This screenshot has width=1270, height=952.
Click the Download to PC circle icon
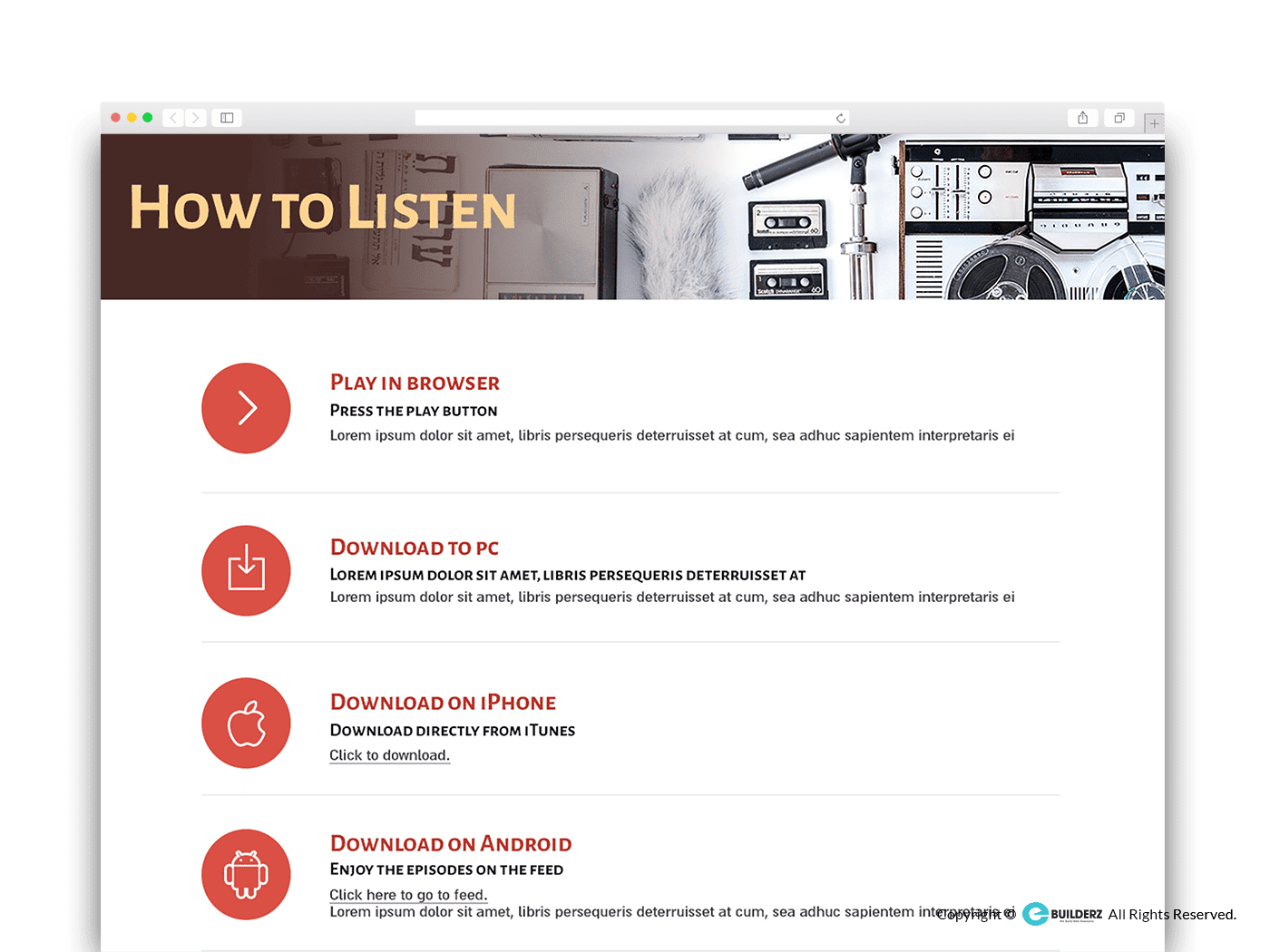[x=246, y=570]
